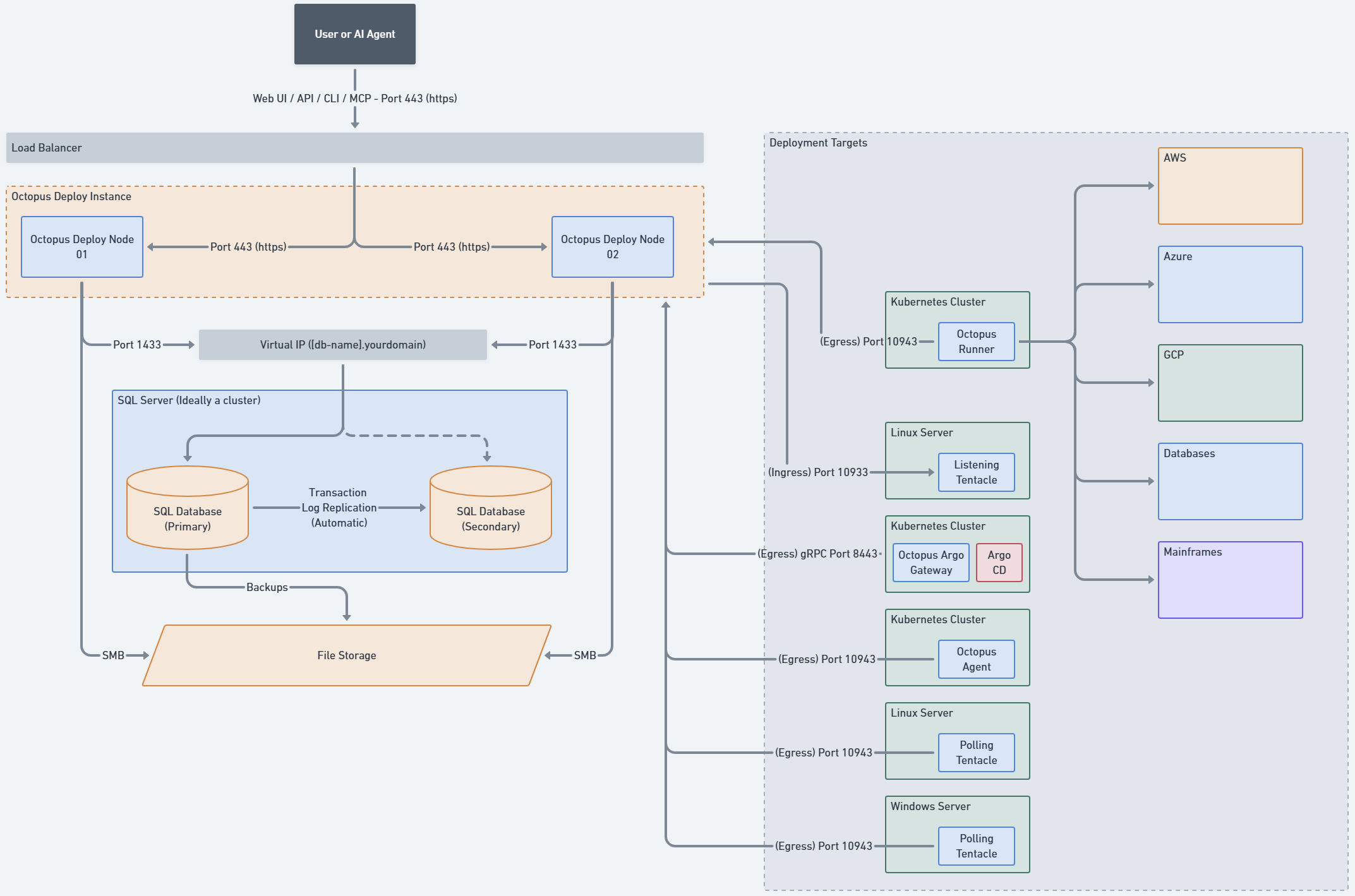Select the User or AI Agent box
The height and width of the screenshot is (896, 1355).
click(x=355, y=34)
